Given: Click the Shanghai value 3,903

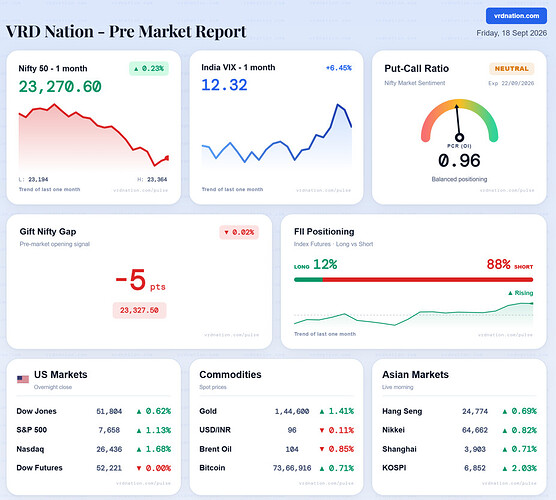Looking at the screenshot, I should pos(475,449).
